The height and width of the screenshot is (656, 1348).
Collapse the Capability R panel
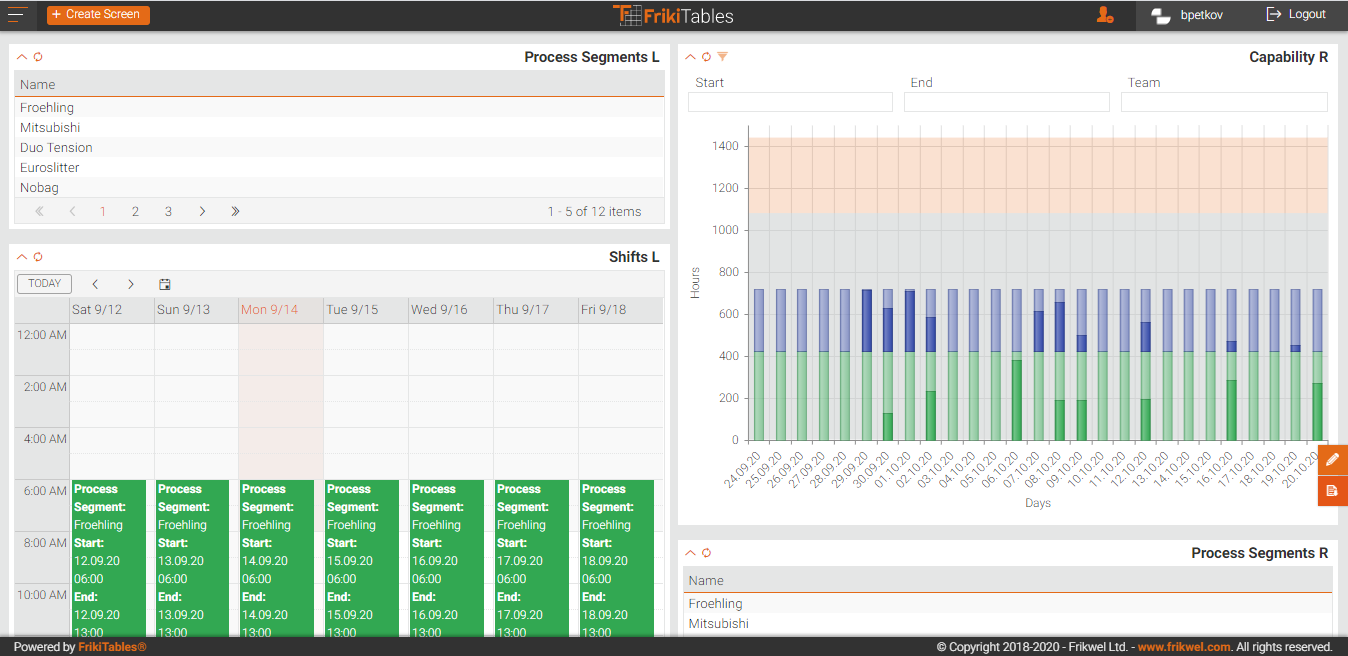690,57
